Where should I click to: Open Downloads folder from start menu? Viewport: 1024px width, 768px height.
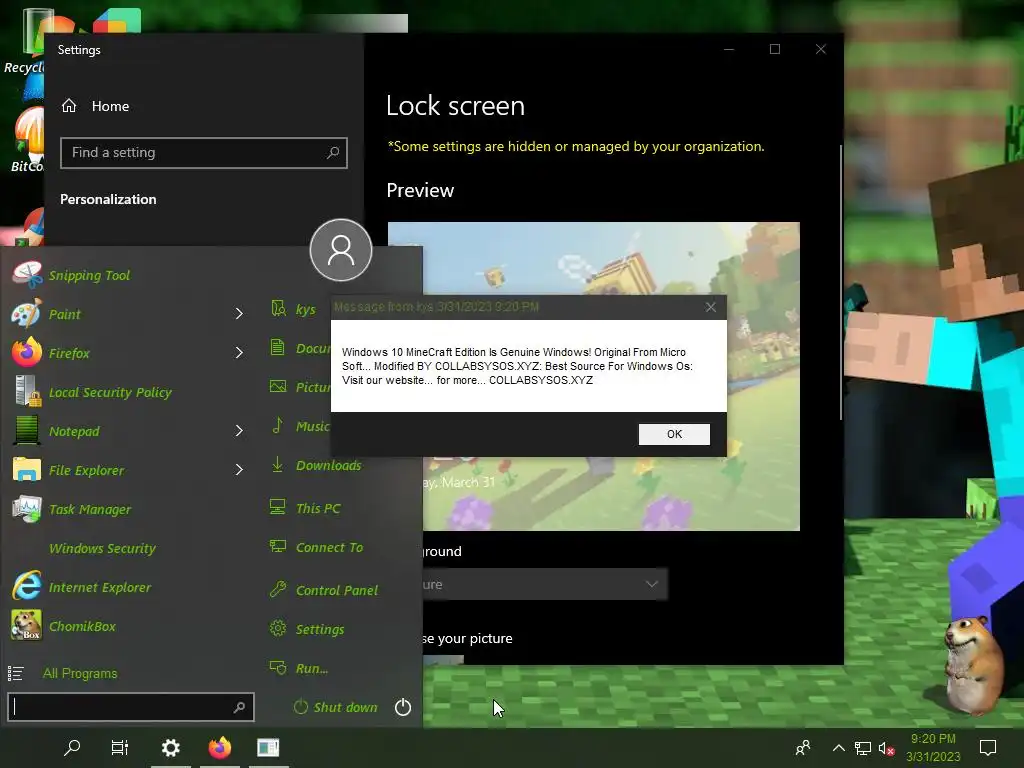coord(316,465)
